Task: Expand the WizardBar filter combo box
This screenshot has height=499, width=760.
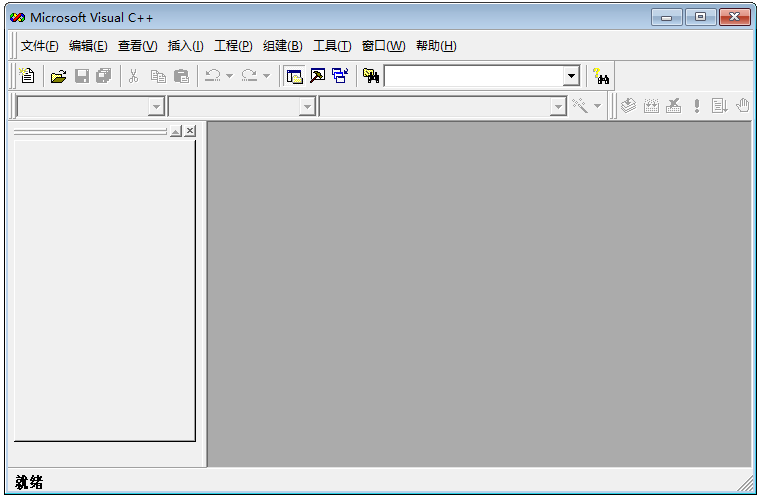Action: pos(307,107)
